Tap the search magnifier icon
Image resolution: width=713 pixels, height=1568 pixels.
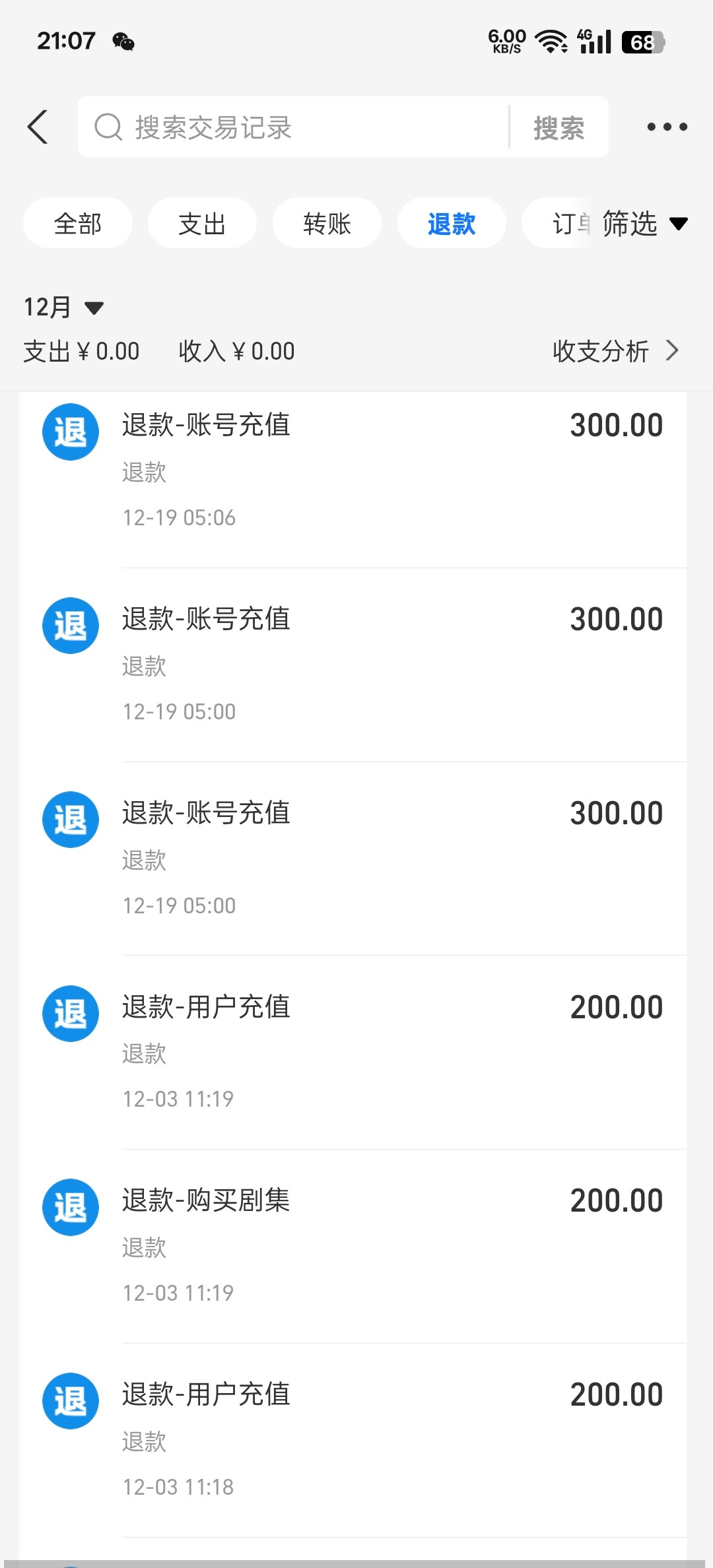click(x=108, y=127)
